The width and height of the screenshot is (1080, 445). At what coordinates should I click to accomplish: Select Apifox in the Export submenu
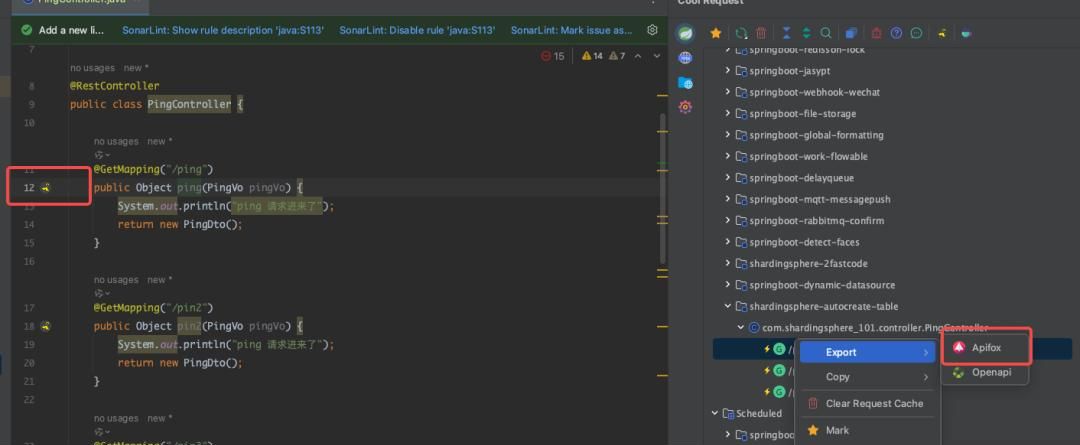tap(985, 347)
